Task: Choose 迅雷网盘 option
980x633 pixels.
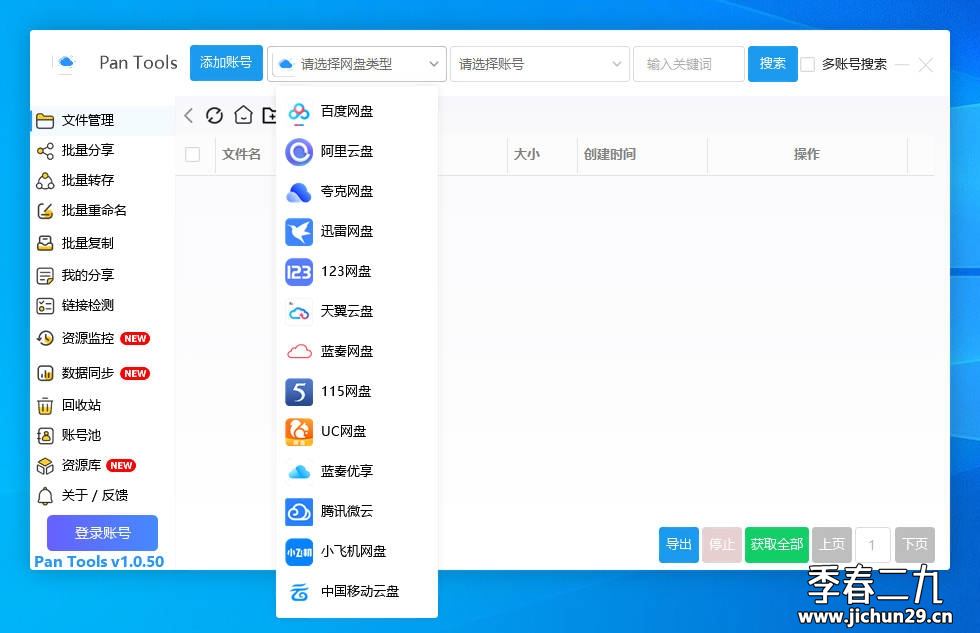Action: pos(357,232)
